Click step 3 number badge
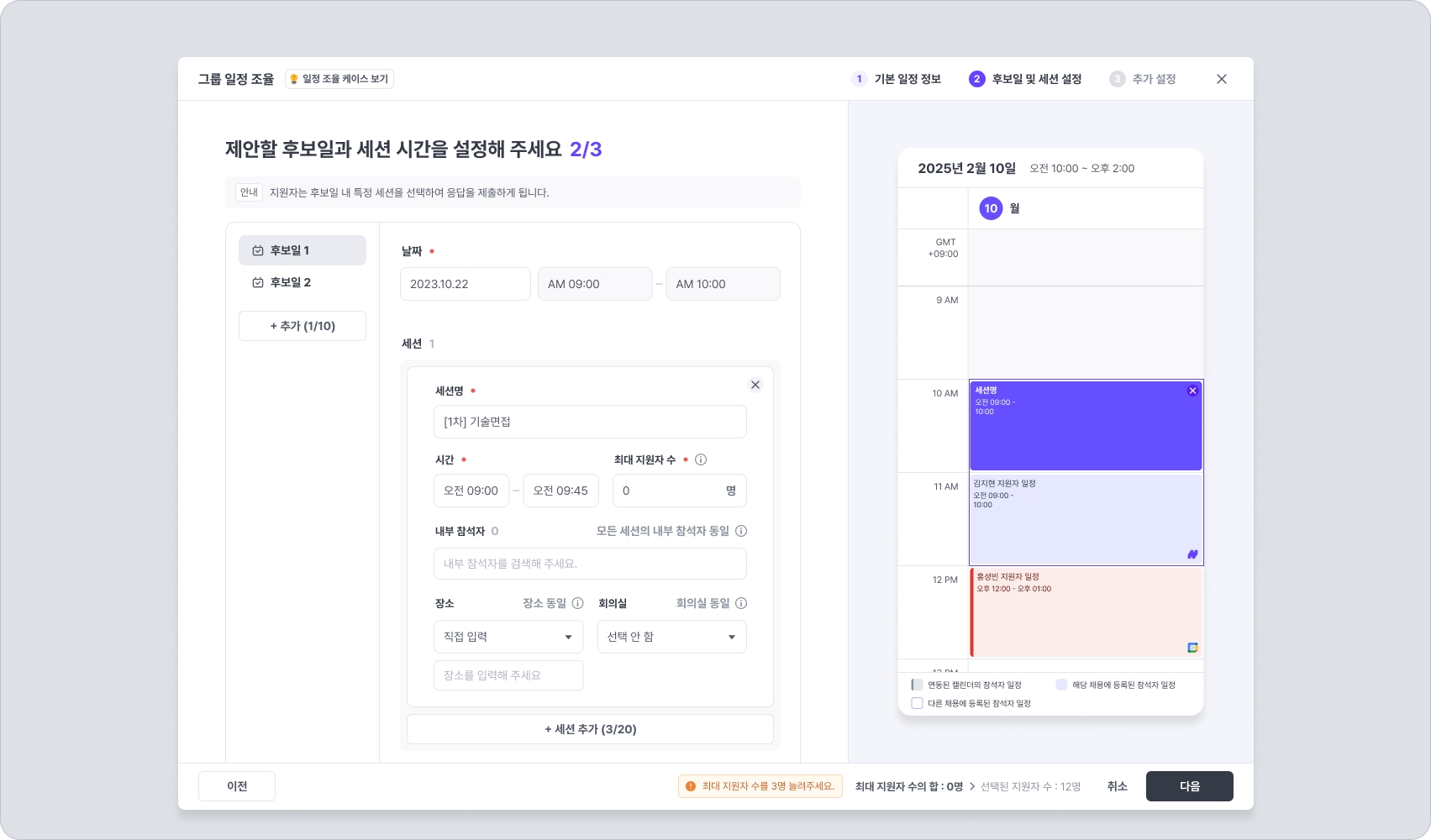Image resolution: width=1431 pixels, height=840 pixels. [x=1117, y=79]
